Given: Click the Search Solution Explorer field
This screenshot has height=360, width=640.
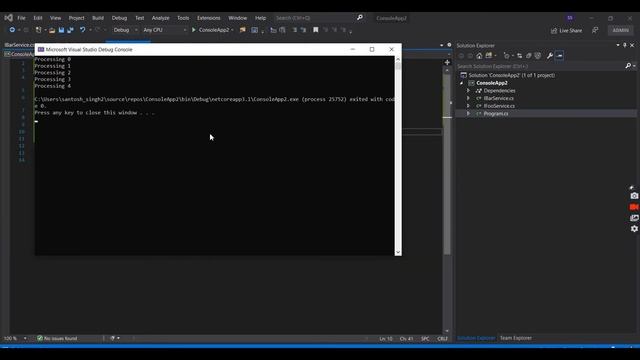Looking at the screenshot, I should (x=540, y=66).
